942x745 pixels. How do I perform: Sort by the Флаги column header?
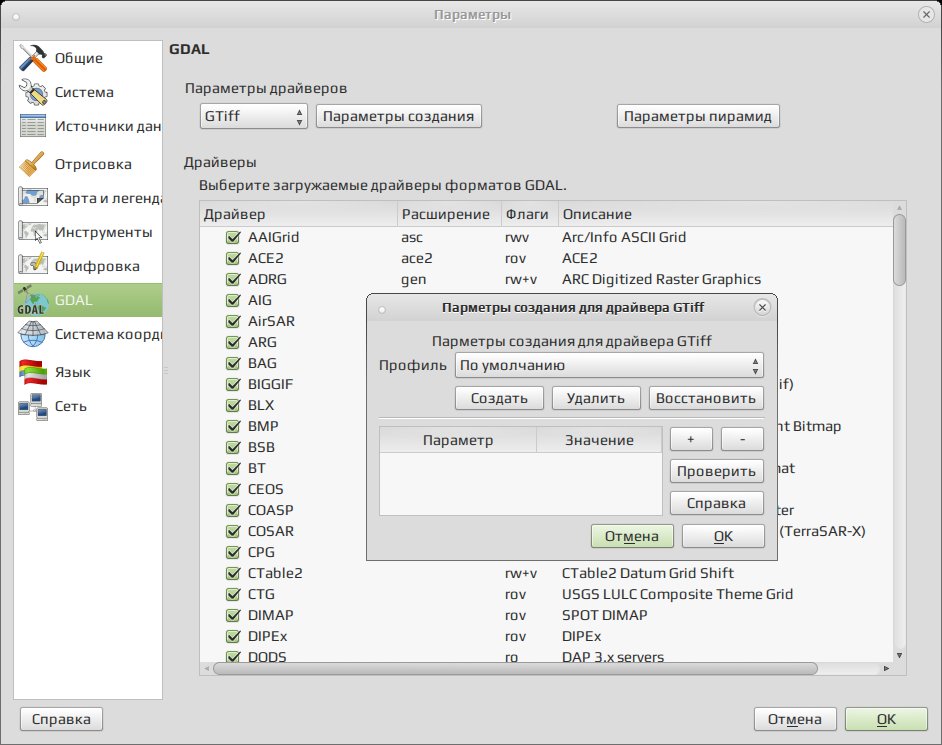[530, 214]
